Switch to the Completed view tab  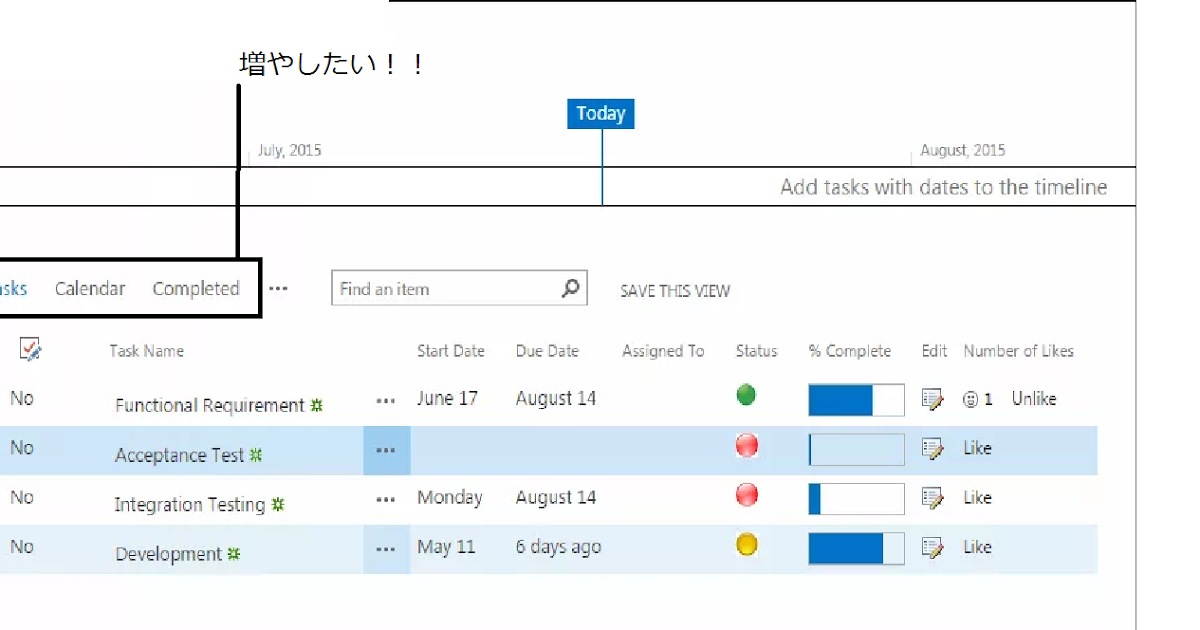click(x=196, y=288)
